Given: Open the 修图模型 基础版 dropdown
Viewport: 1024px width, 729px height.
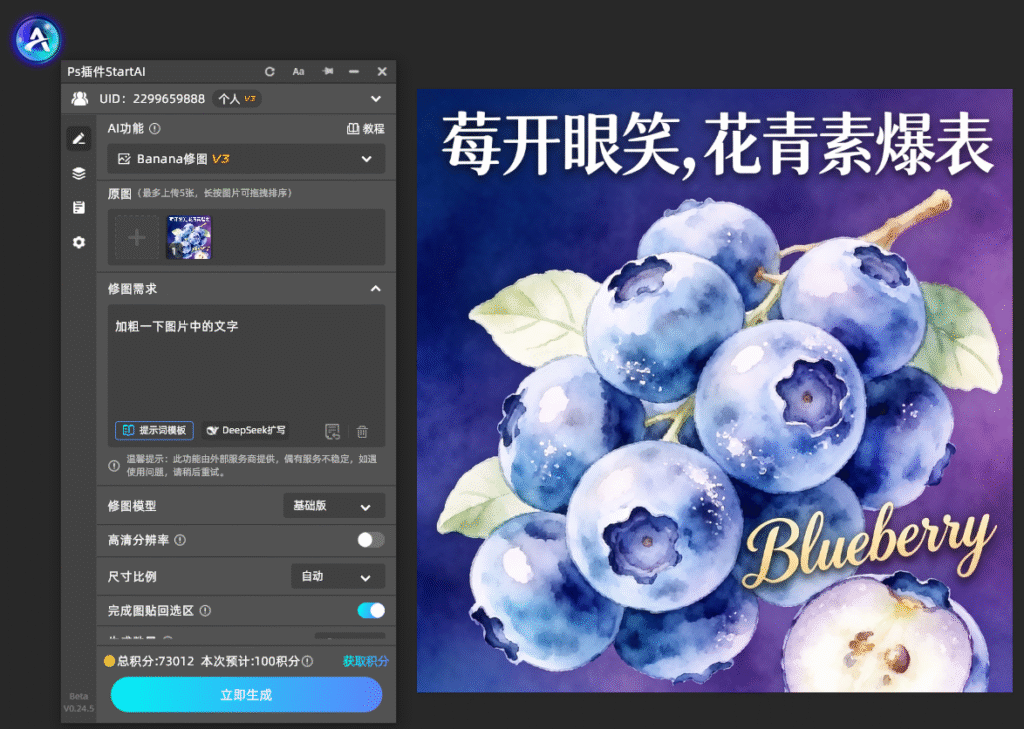Looking at the screenshot, I should click(x=334, y=506).
